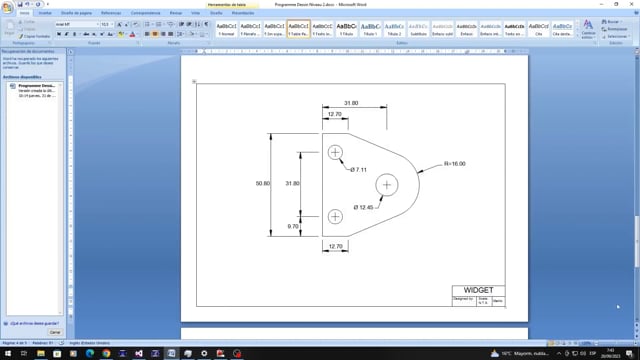Decrease paragraph indent
This screenshot has height=360, width=640.
click(x=182, y=24)
